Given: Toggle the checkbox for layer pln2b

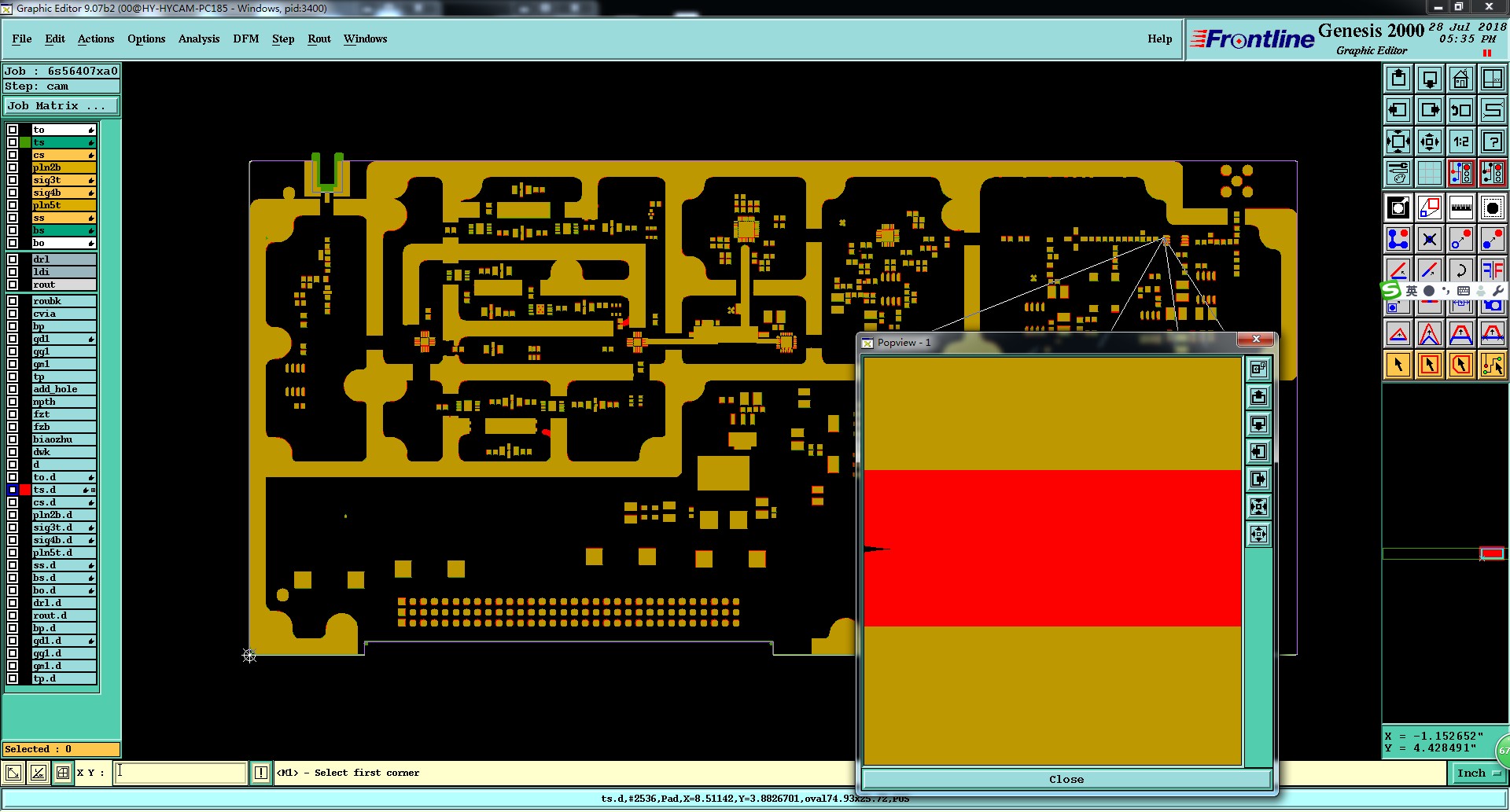Looking at the screenshot, I should 13,167.
